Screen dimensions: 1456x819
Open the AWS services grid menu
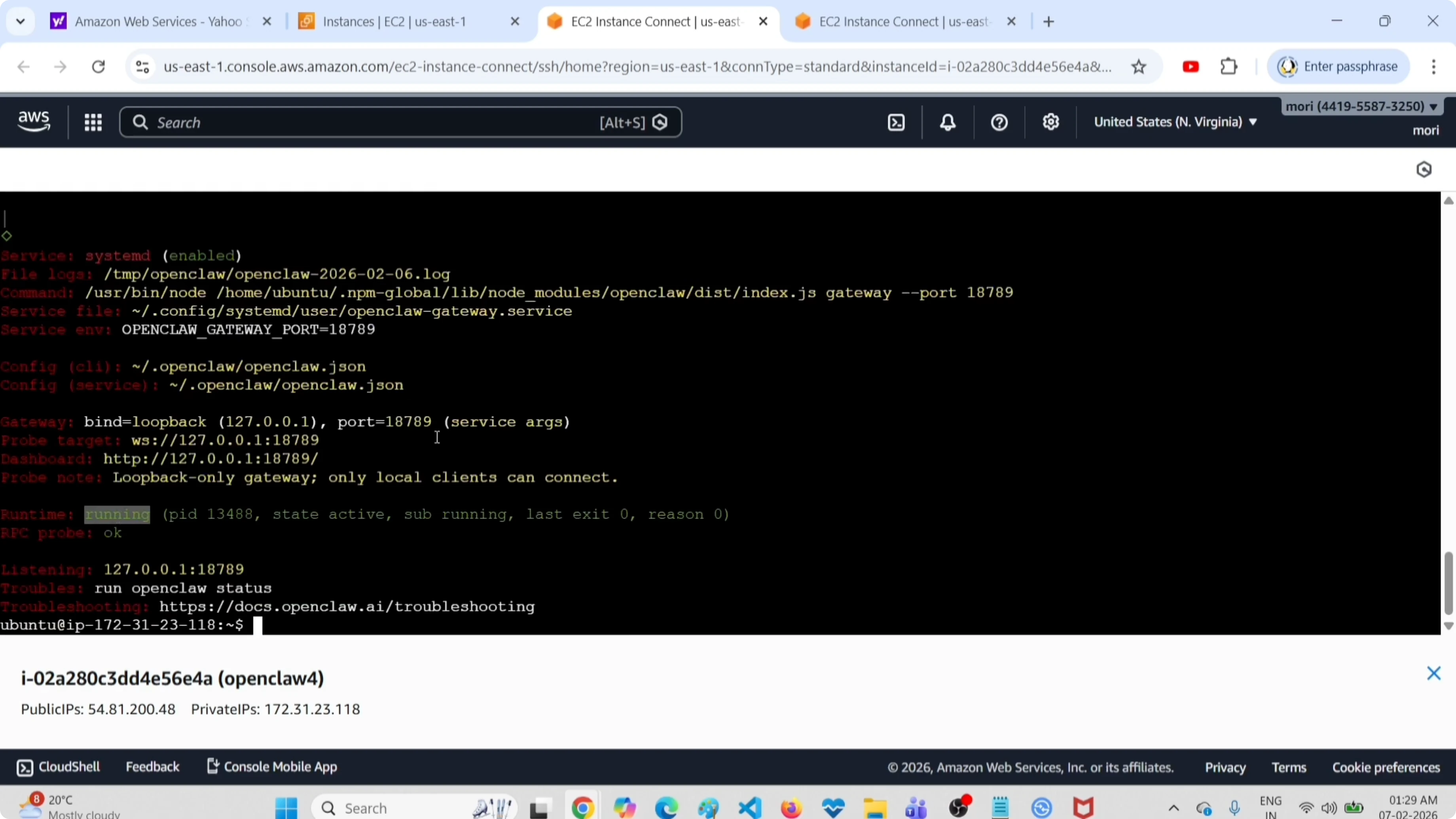[93, 123]
